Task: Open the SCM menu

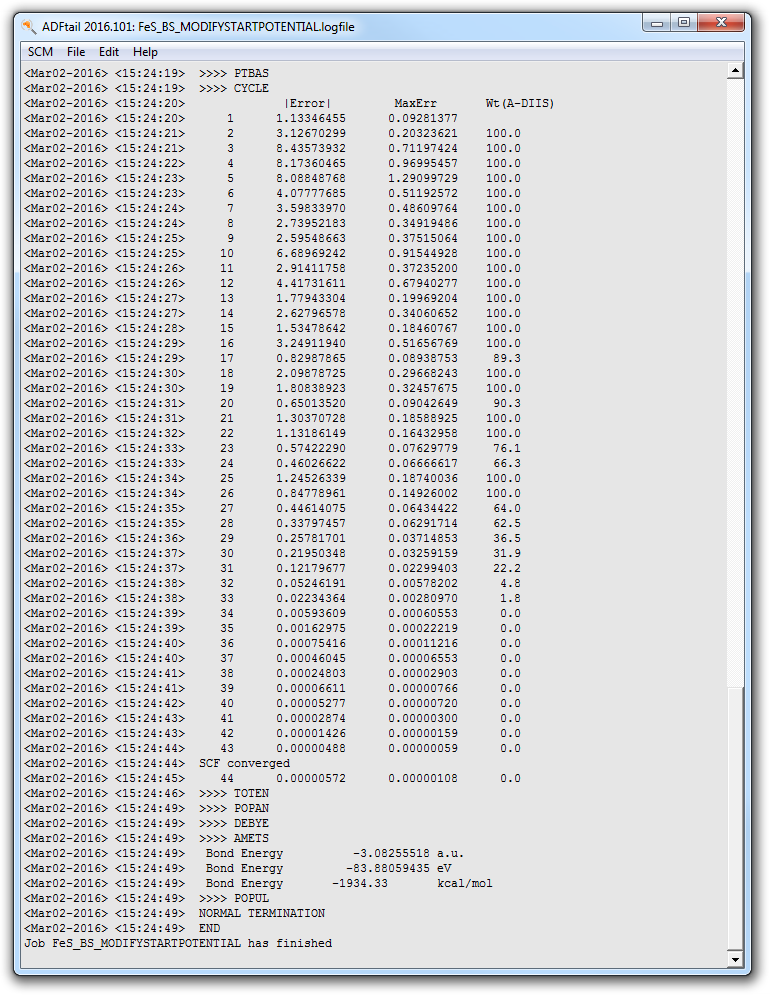Action: click(40, 52)
